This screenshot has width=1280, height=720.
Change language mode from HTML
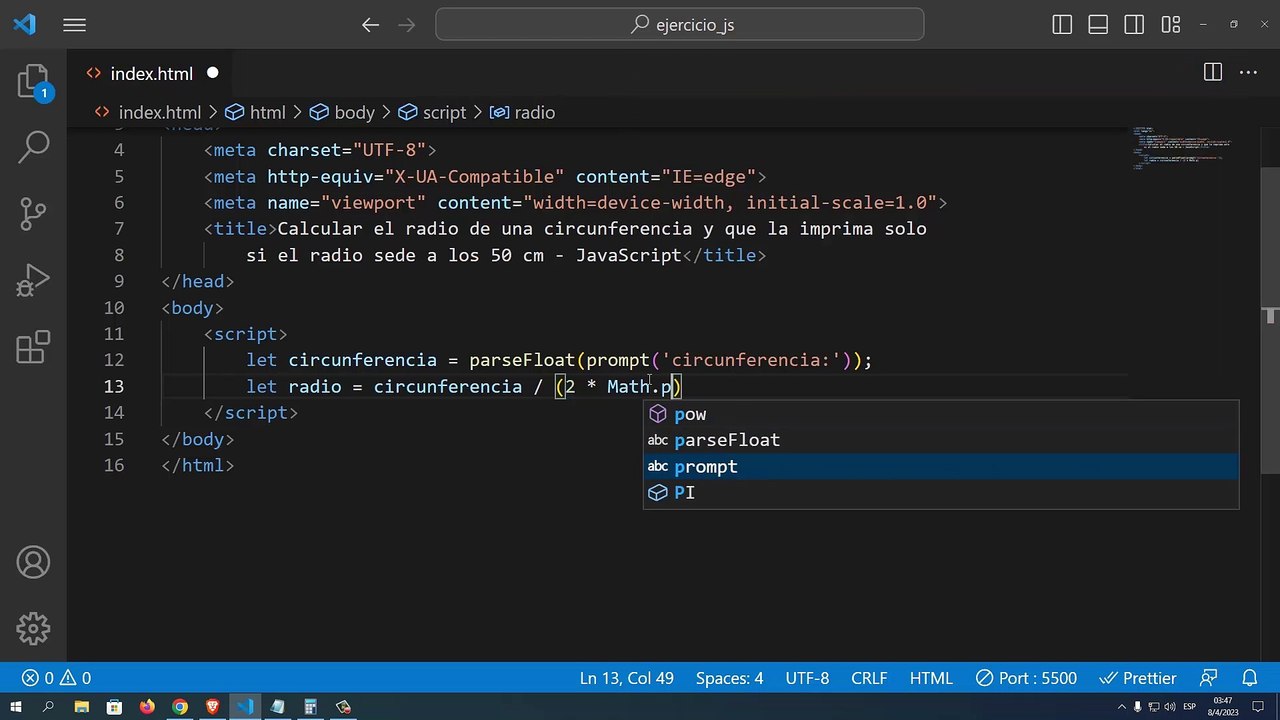(931, 678)
